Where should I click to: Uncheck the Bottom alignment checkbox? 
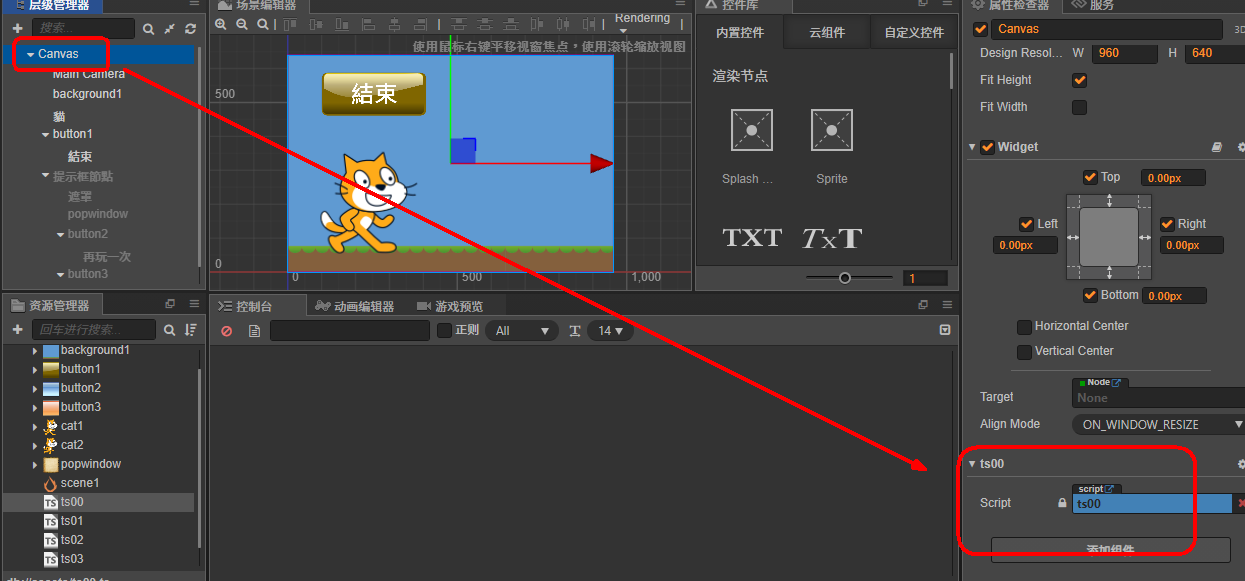[x=1090, y=295]
